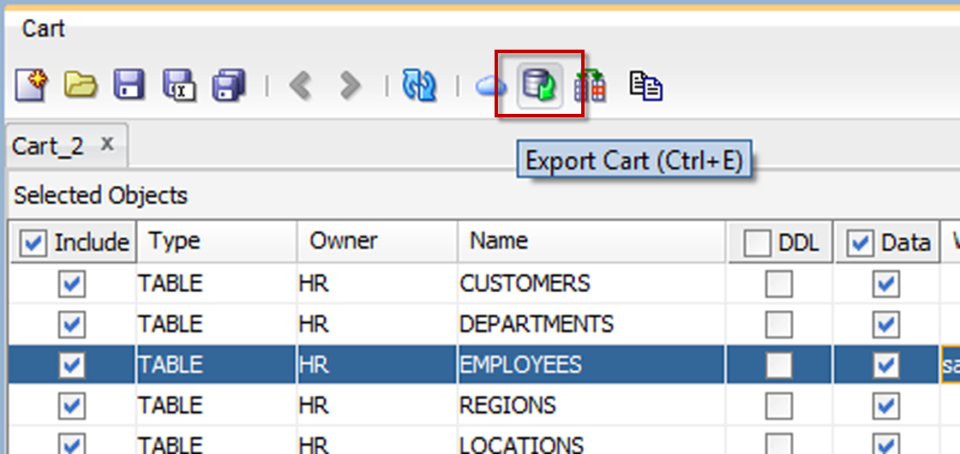Click the New Cart icon
Viewport: 960px width, 454px height.
tap(31, 85)
